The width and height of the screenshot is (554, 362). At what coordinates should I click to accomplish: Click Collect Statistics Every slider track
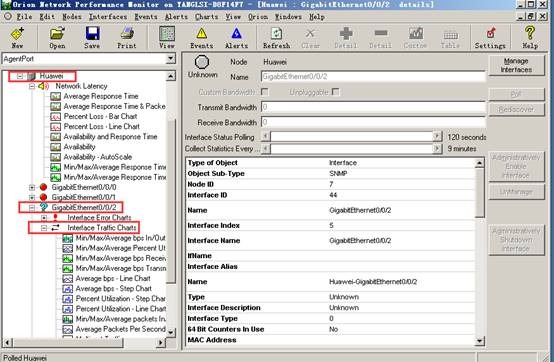coord(352,148)
